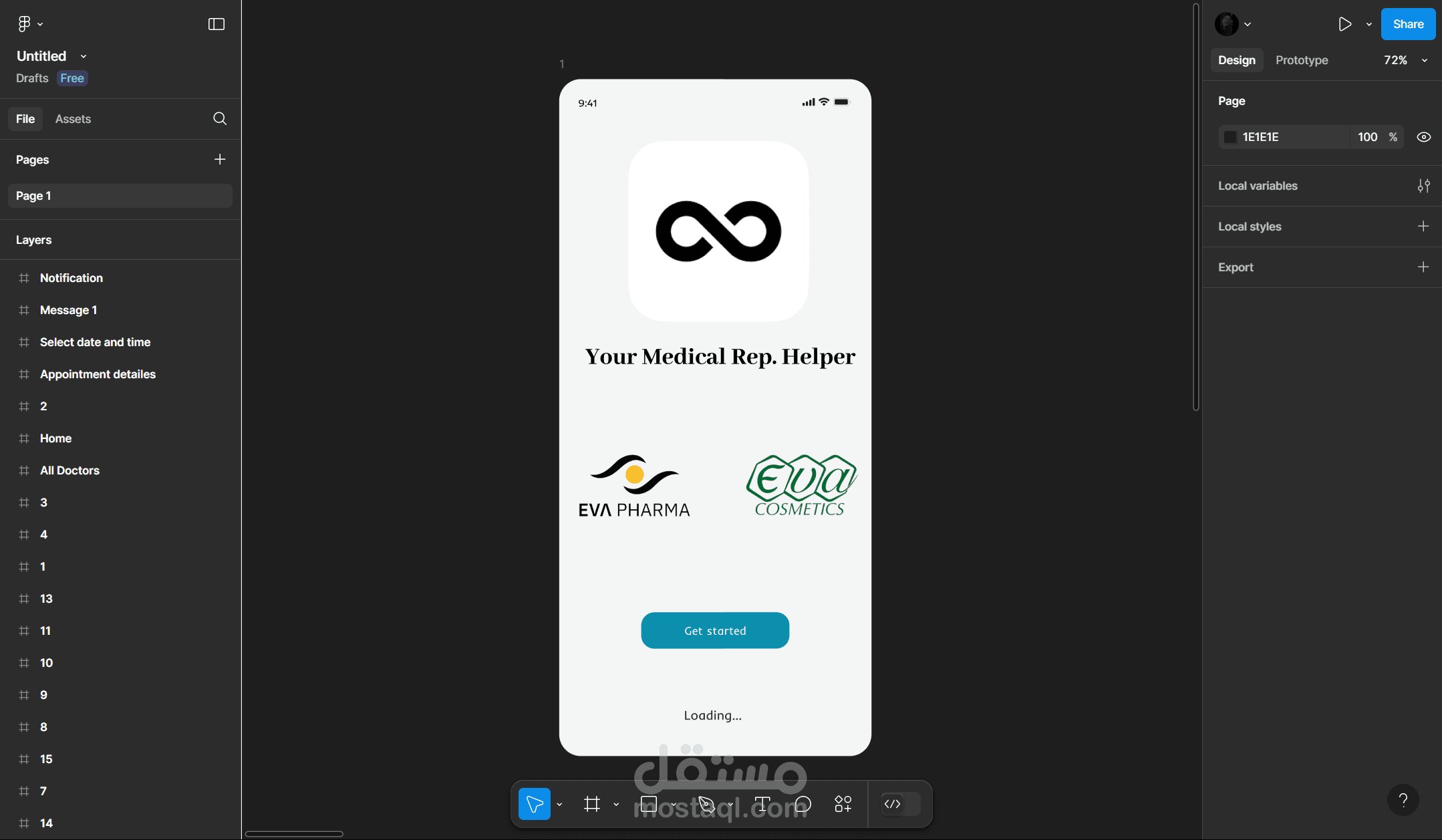1442x840 pixels.
Task: Expand the Export section
Action: (1425, 267)
